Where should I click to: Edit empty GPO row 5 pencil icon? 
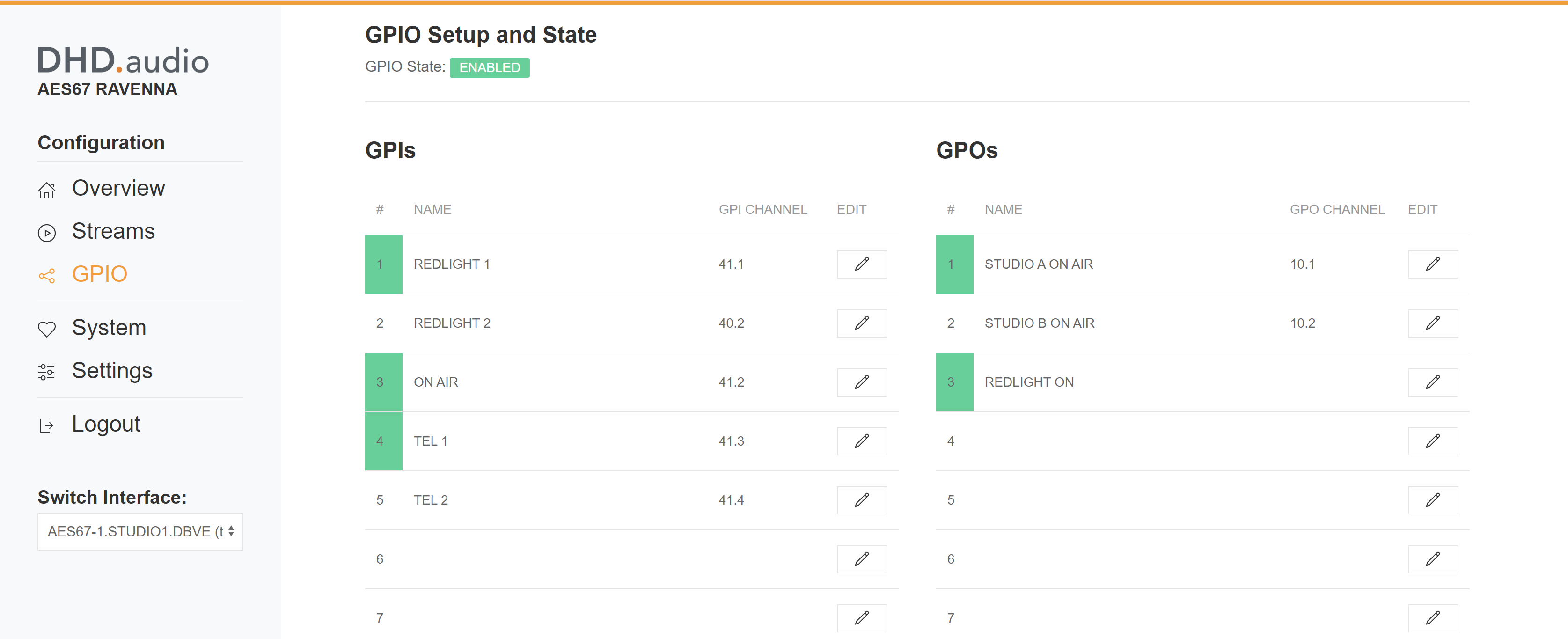1432,500
